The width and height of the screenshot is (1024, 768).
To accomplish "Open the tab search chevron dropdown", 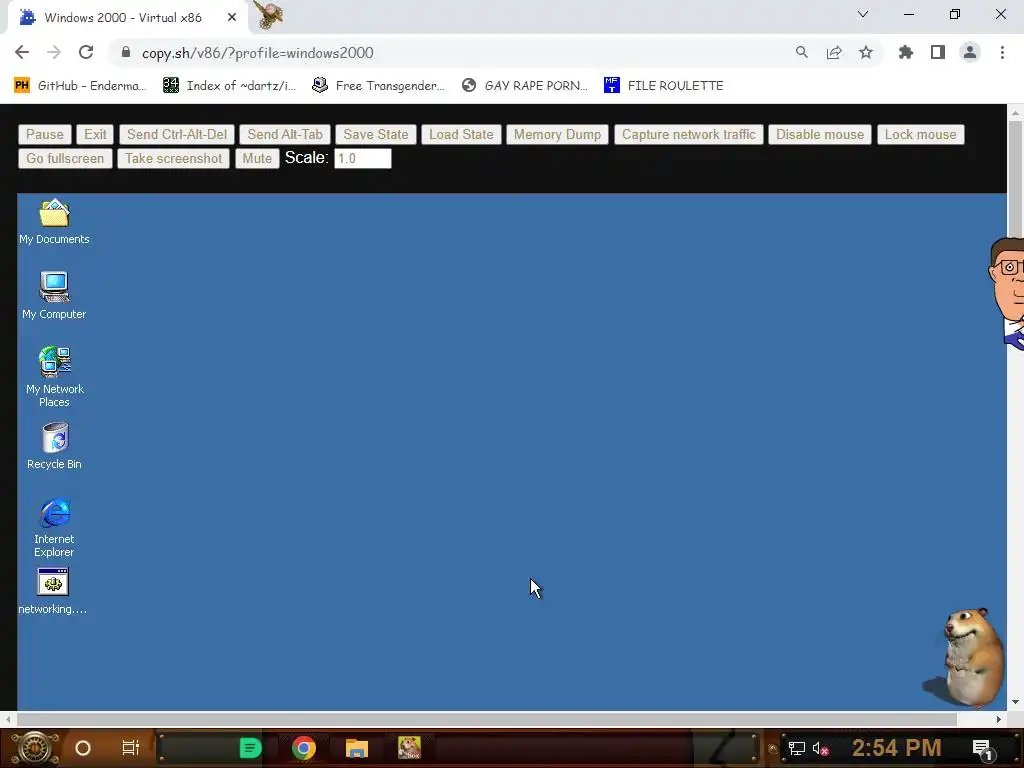I will (863, 14).
